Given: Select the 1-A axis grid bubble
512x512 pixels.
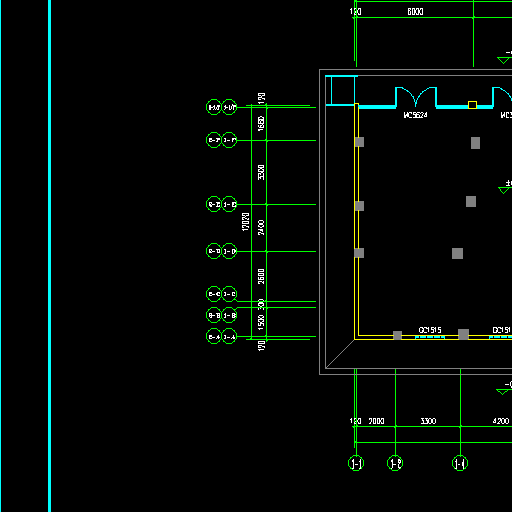Looking at the screenshot, I should coord(229,336).
